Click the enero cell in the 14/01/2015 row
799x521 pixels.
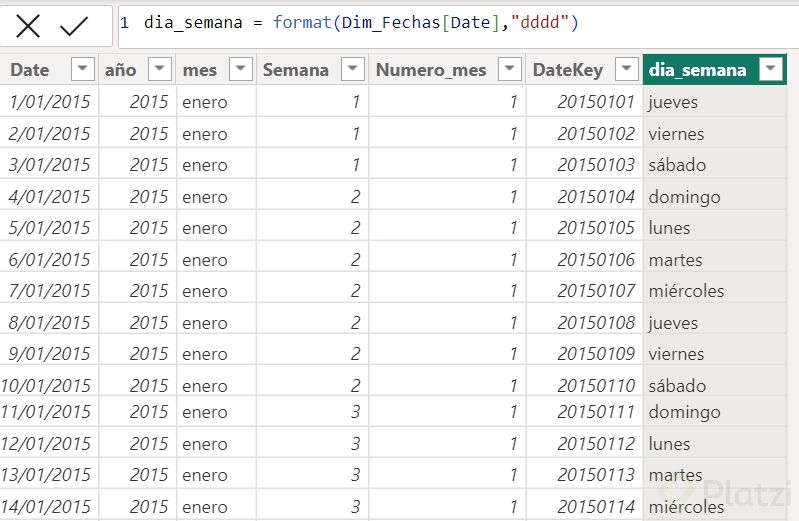click(205, 507)
